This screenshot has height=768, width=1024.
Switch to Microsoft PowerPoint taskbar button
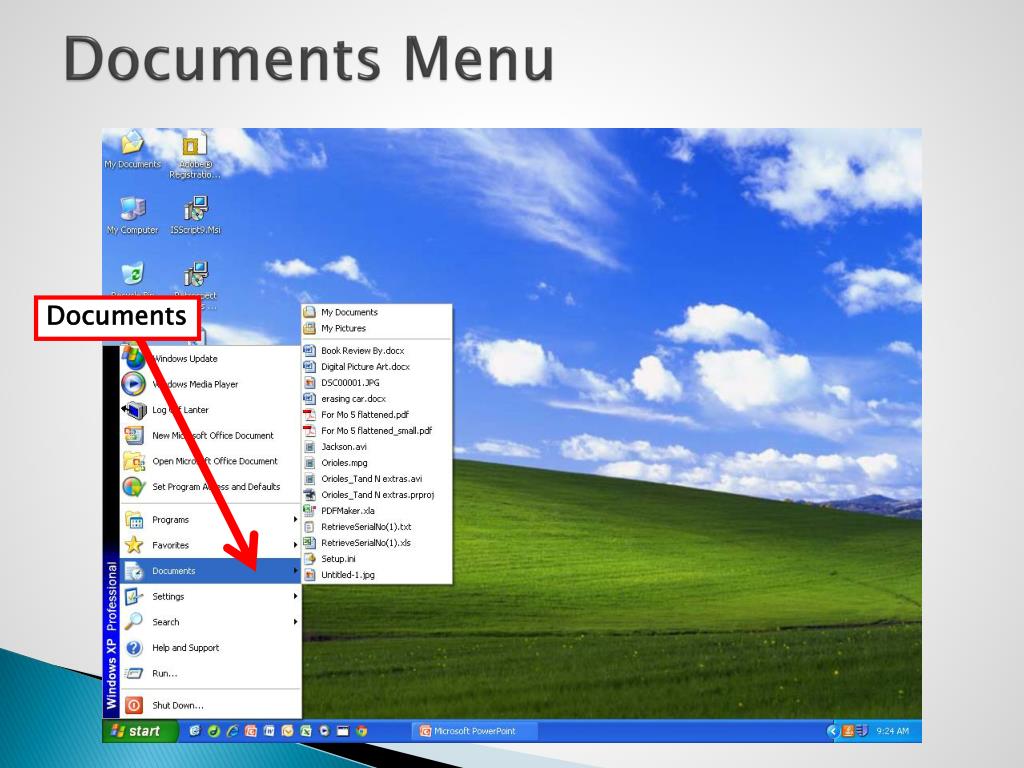tap(475, 731)
